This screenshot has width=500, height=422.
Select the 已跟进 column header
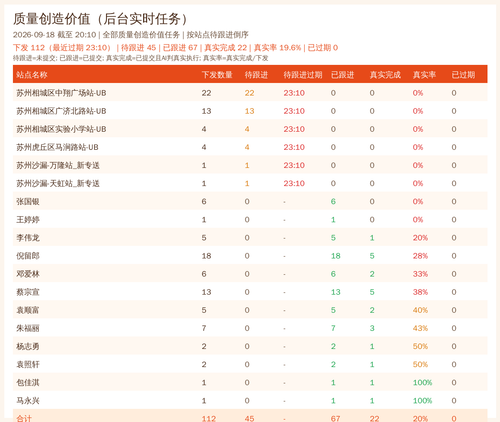pos(342,75)
